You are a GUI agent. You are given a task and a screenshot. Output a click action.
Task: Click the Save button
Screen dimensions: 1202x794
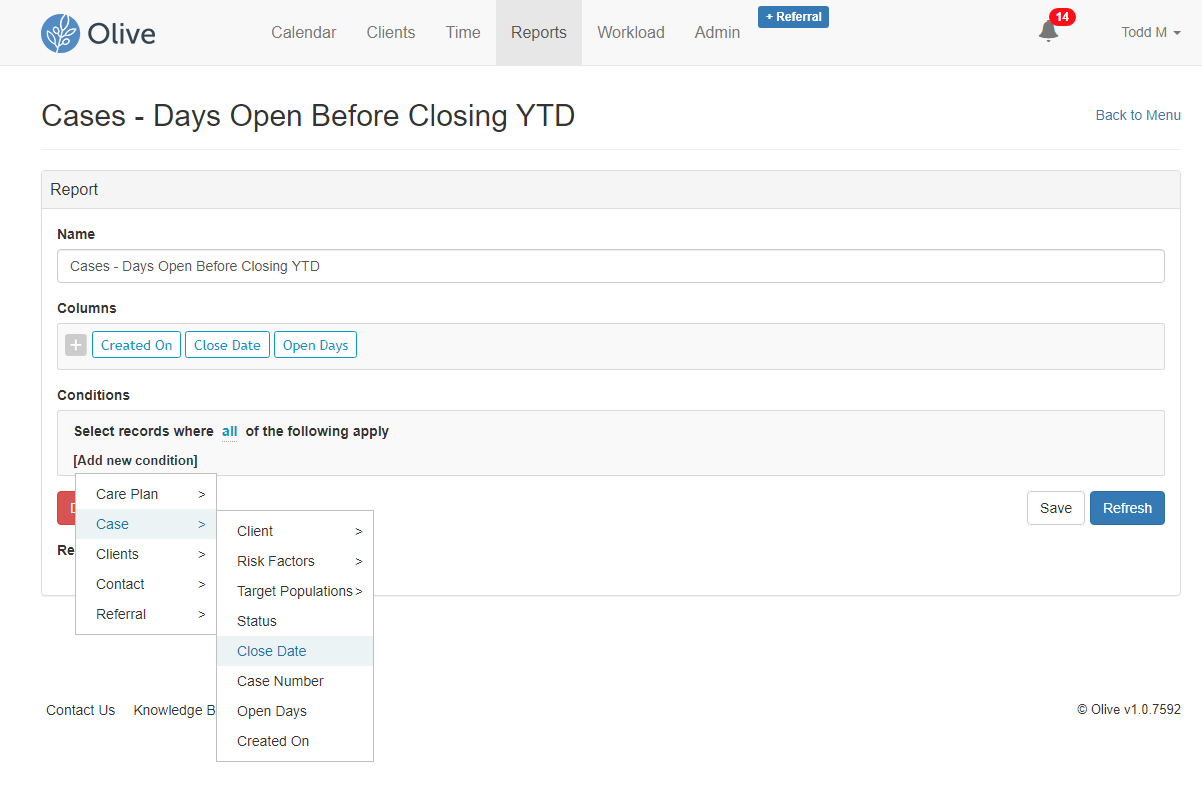click(x=1056, y=508)
